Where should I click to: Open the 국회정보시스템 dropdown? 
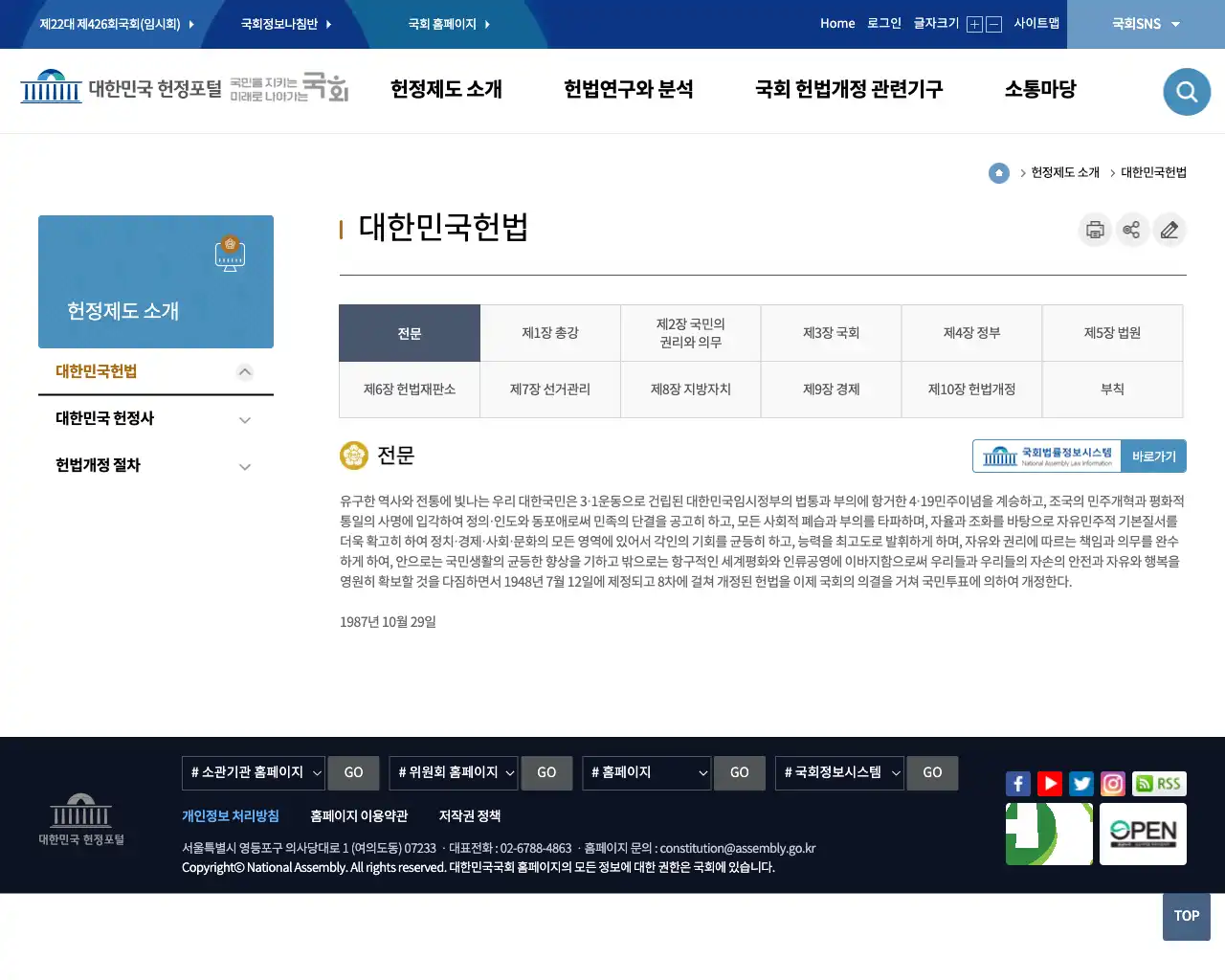tap(839, 773)
